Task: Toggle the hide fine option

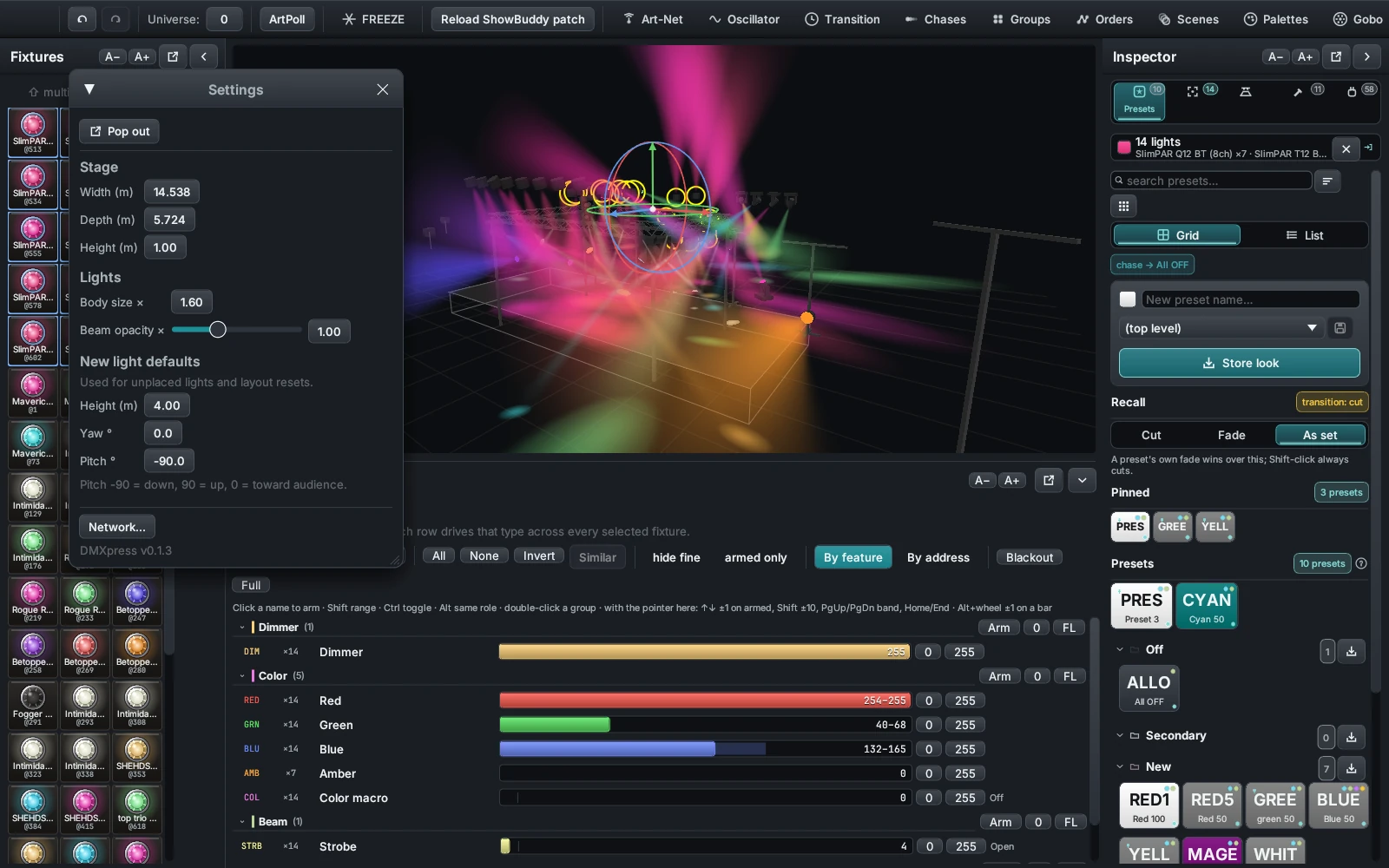Action: (676, 557)
